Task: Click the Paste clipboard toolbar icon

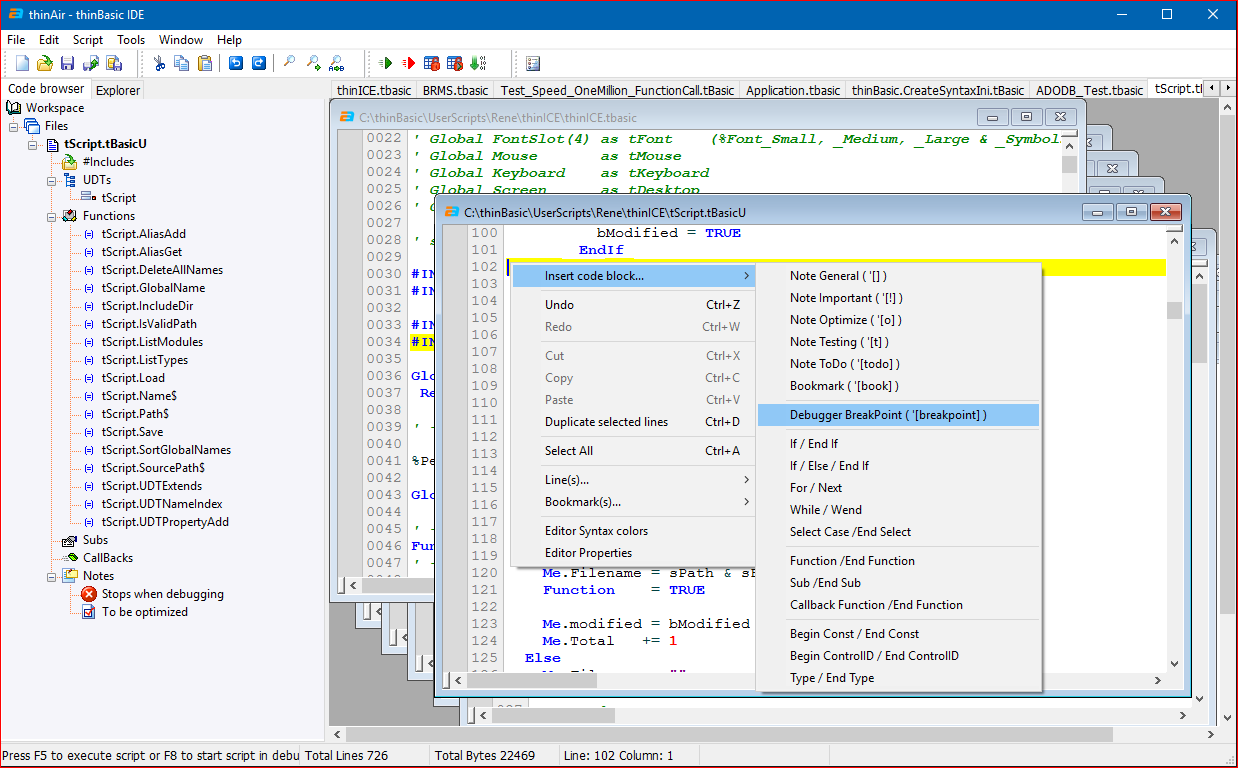Action: (x=205, y=64)
